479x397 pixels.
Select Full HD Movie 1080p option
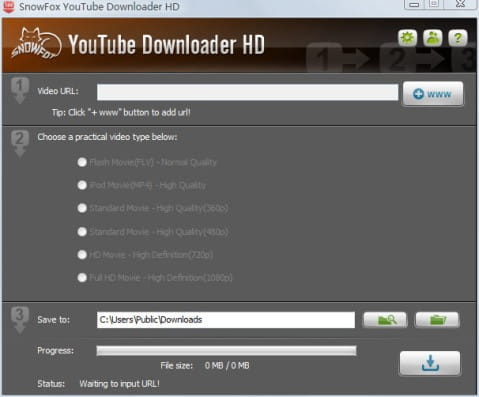pos(82,278)
